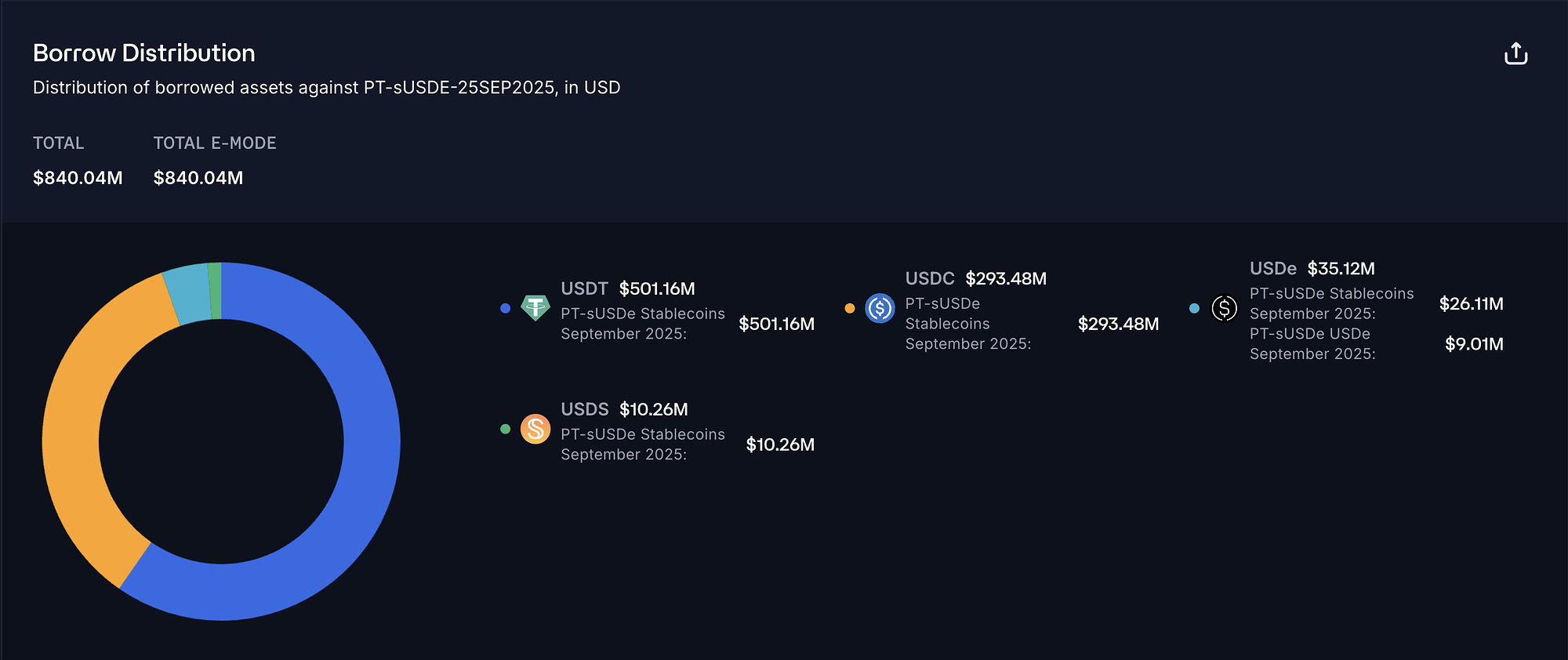Click the USDT $501.16M legend label
This screenshot has width=1568, height=660.
pyautogui.click(x=627, y=288)
